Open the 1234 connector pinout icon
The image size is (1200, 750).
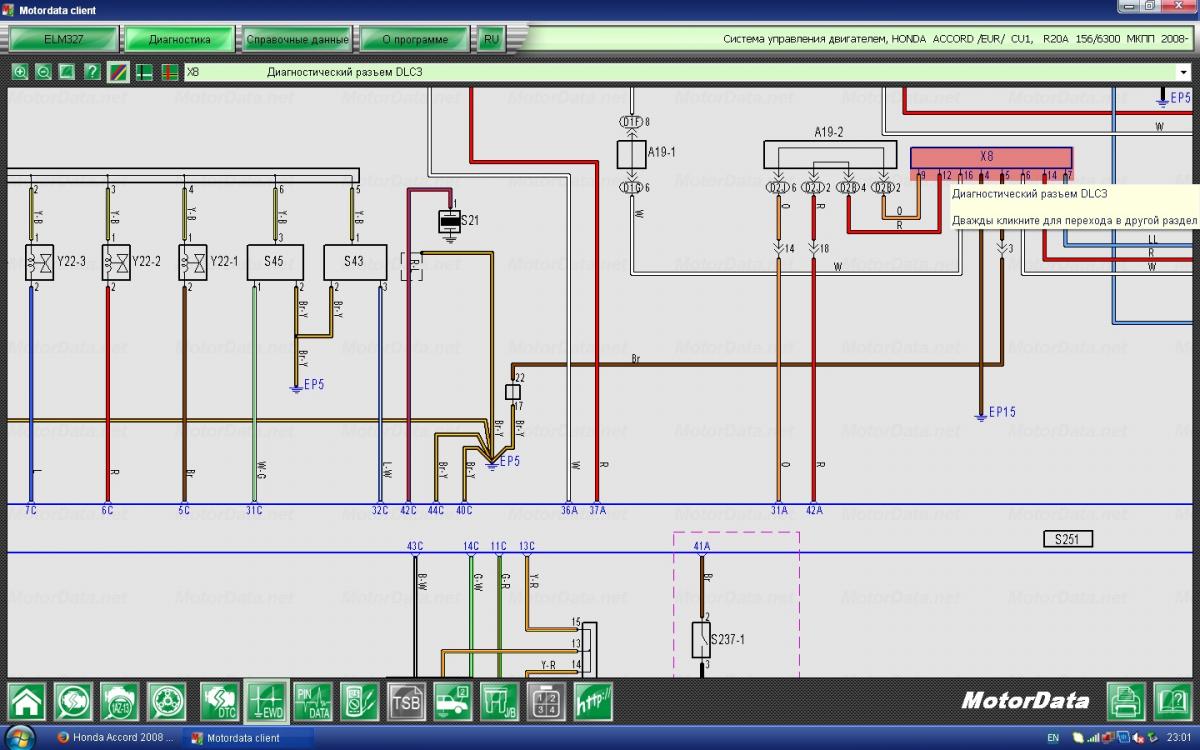(545, 701)
